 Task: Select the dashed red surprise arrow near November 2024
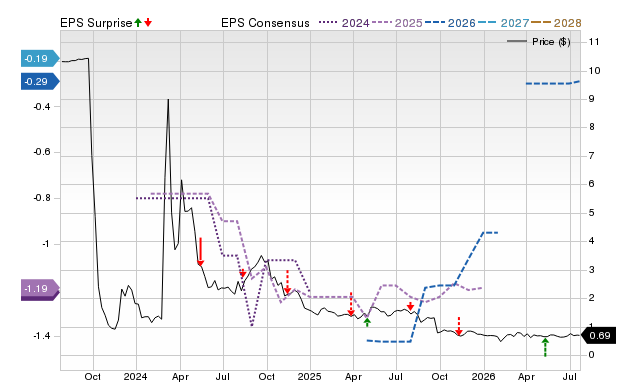(x=287, y=282)
